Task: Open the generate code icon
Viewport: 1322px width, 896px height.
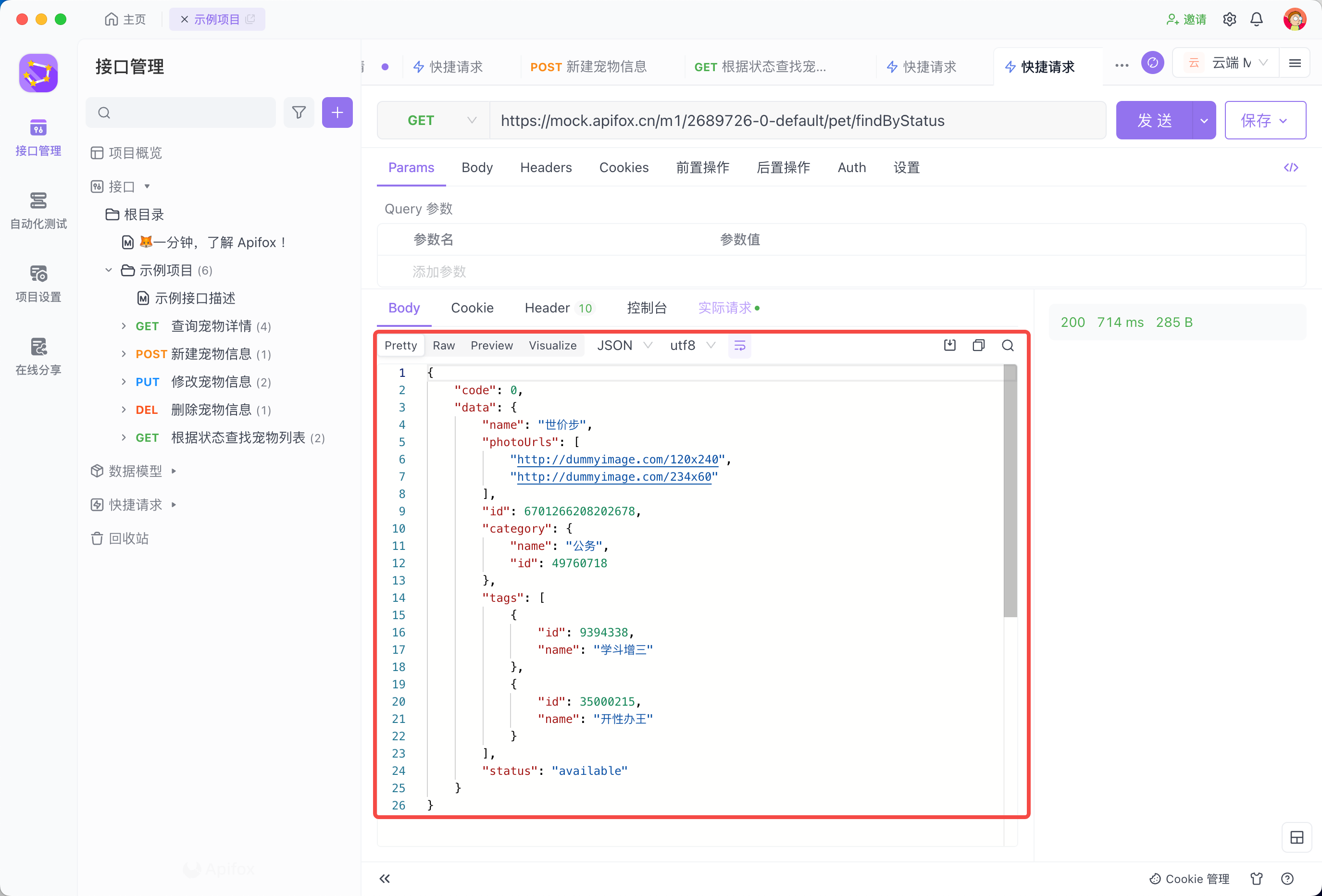Action: (1291, 167)
